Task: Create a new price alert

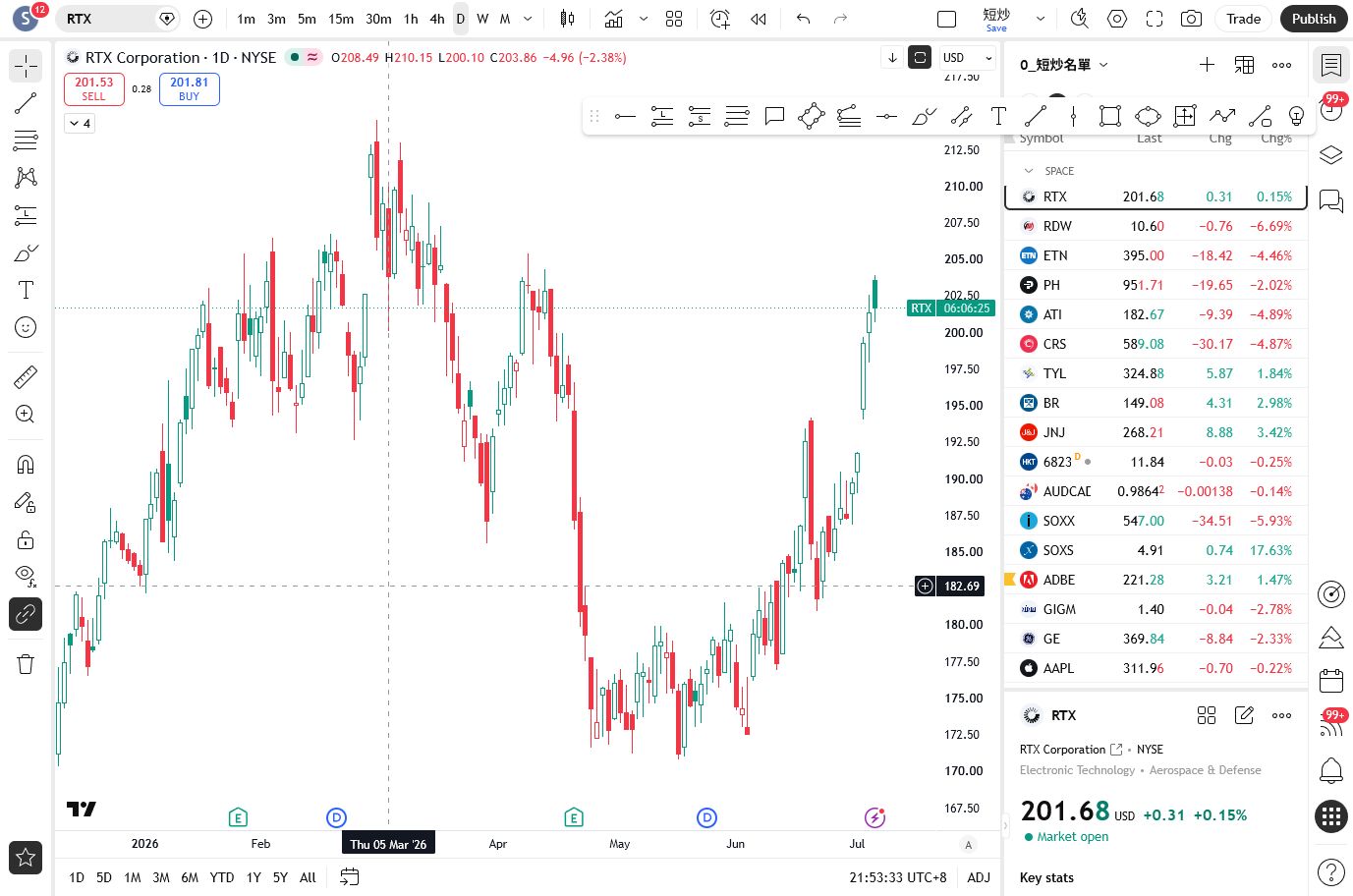Action: [720, 19]
